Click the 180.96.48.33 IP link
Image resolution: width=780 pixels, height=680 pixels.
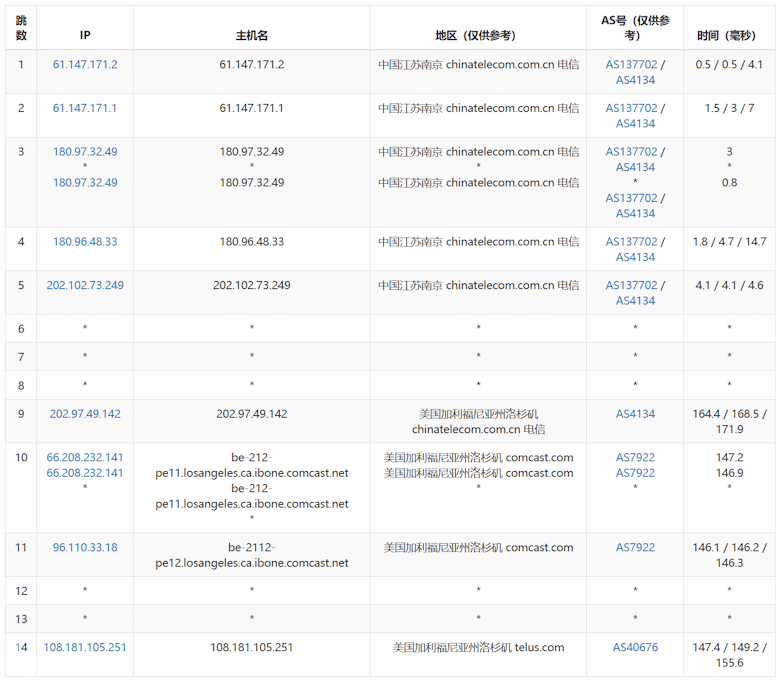click(85, 242)
